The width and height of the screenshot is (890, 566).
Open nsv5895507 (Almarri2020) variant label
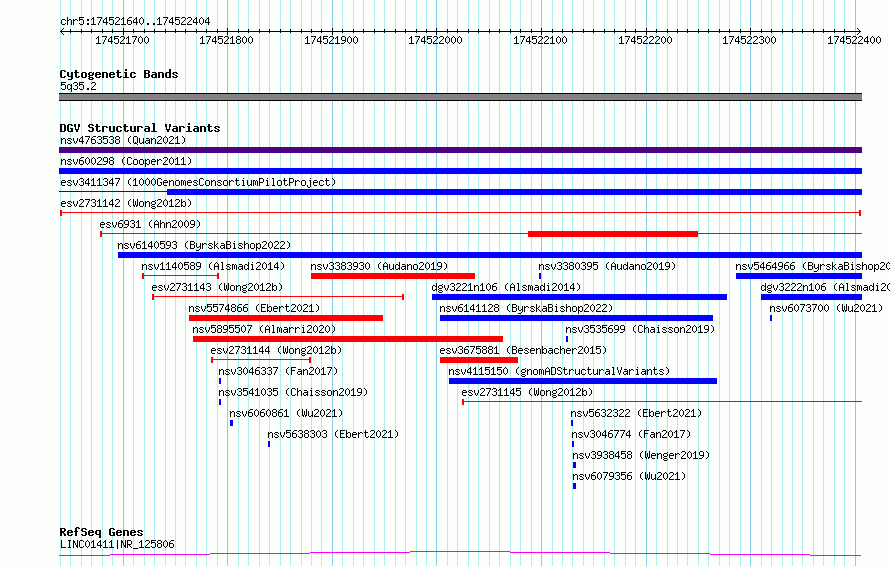pyautogui.click(x=264, y=329)
